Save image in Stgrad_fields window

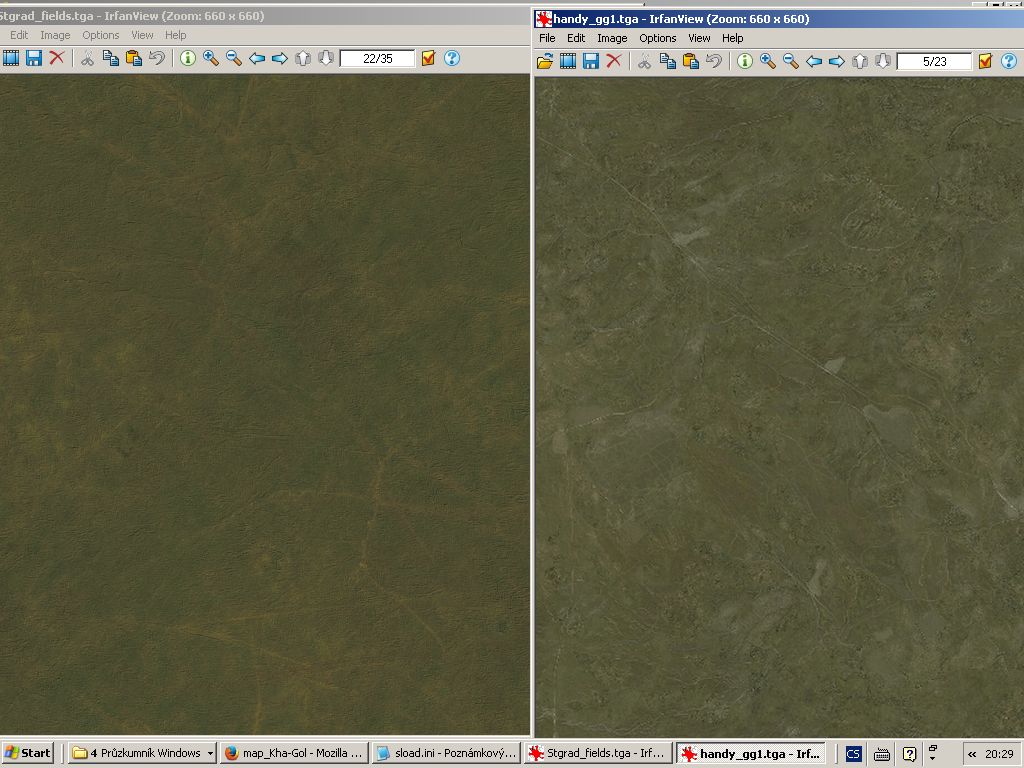click(34, 58)
